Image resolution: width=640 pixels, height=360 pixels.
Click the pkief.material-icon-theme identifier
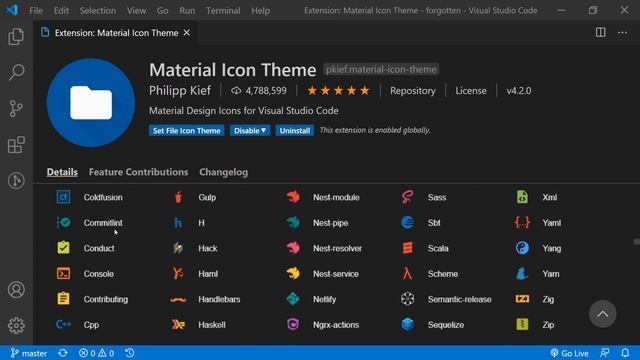tap(381, 69)
